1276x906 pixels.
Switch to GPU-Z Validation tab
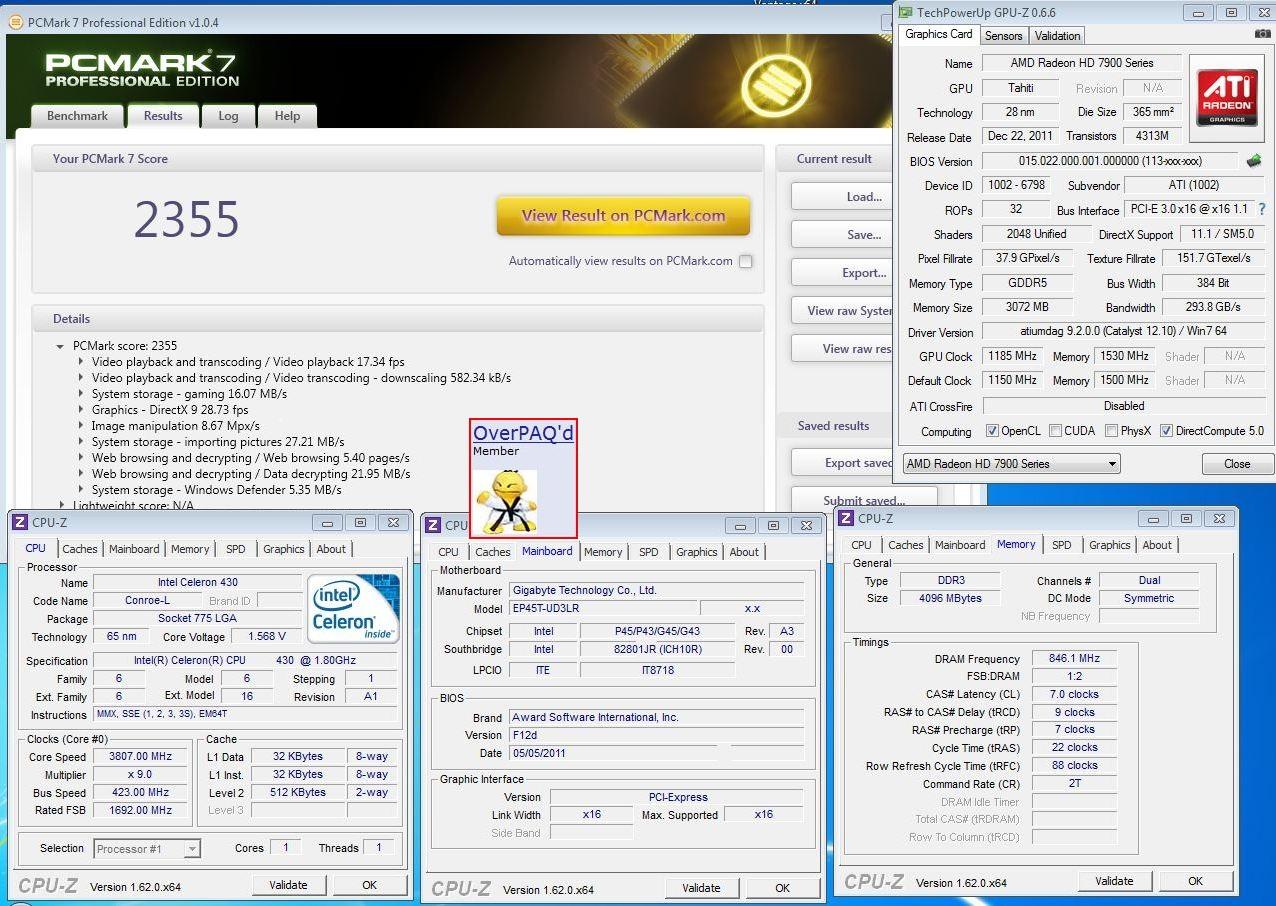[1057, 36]
